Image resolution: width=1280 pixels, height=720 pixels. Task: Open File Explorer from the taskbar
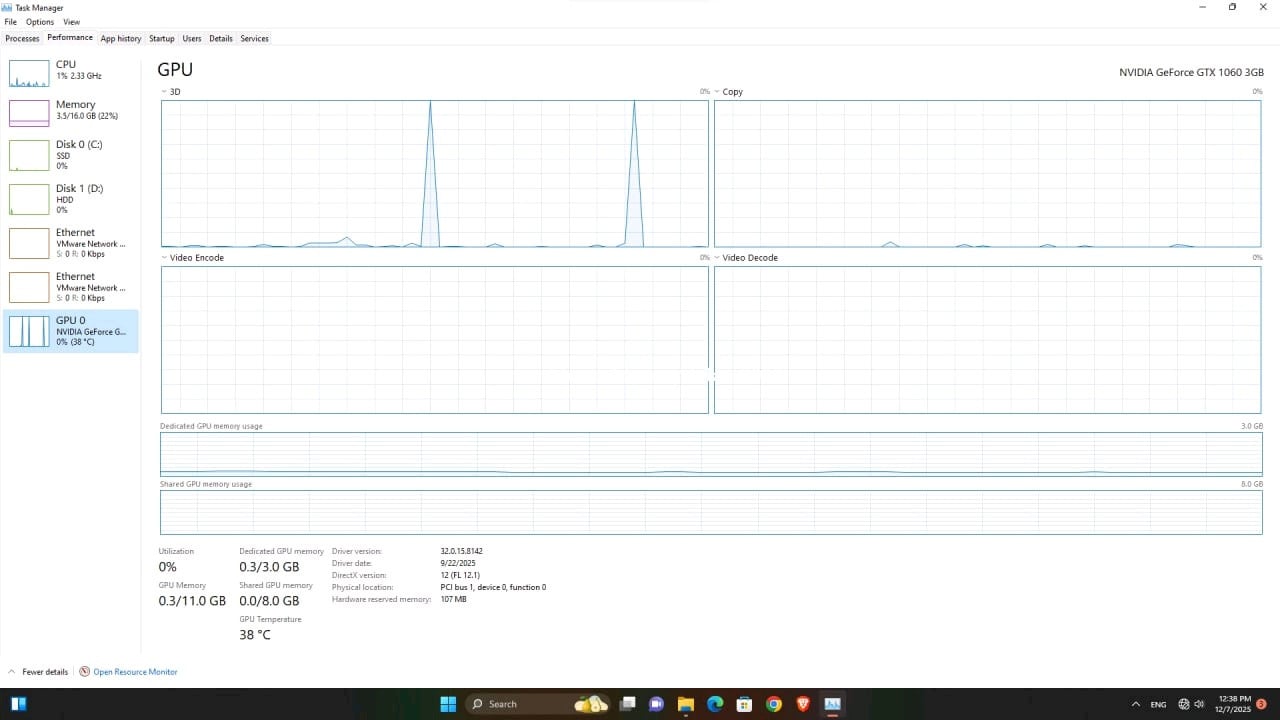click(x=686, y=704)
